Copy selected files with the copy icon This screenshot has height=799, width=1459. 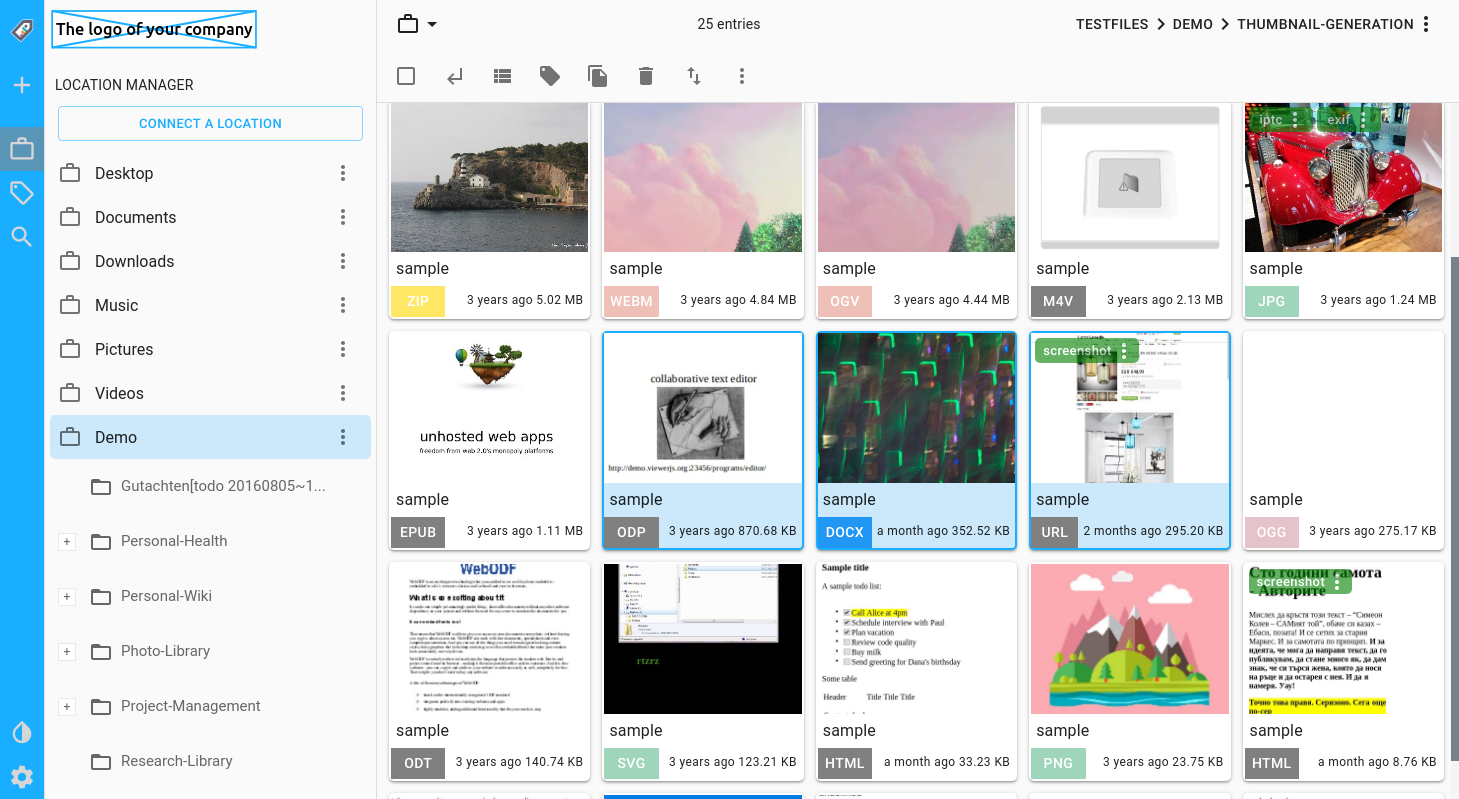(x=597, y=75)
